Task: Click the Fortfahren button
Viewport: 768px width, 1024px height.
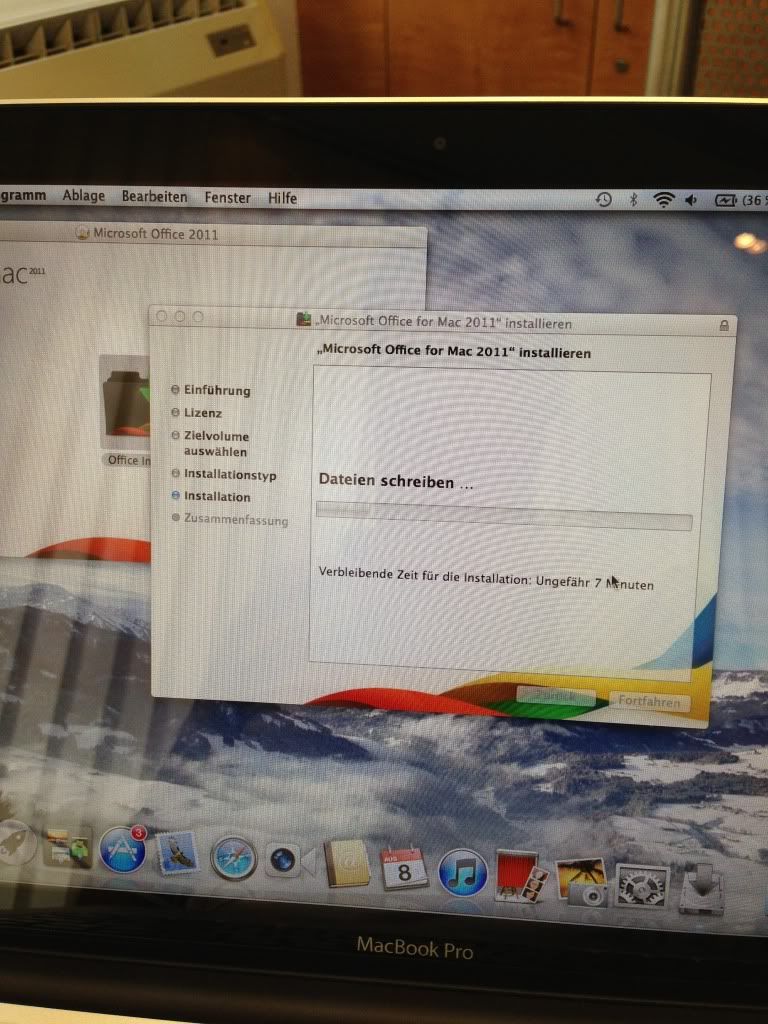Action: point(648,701)
